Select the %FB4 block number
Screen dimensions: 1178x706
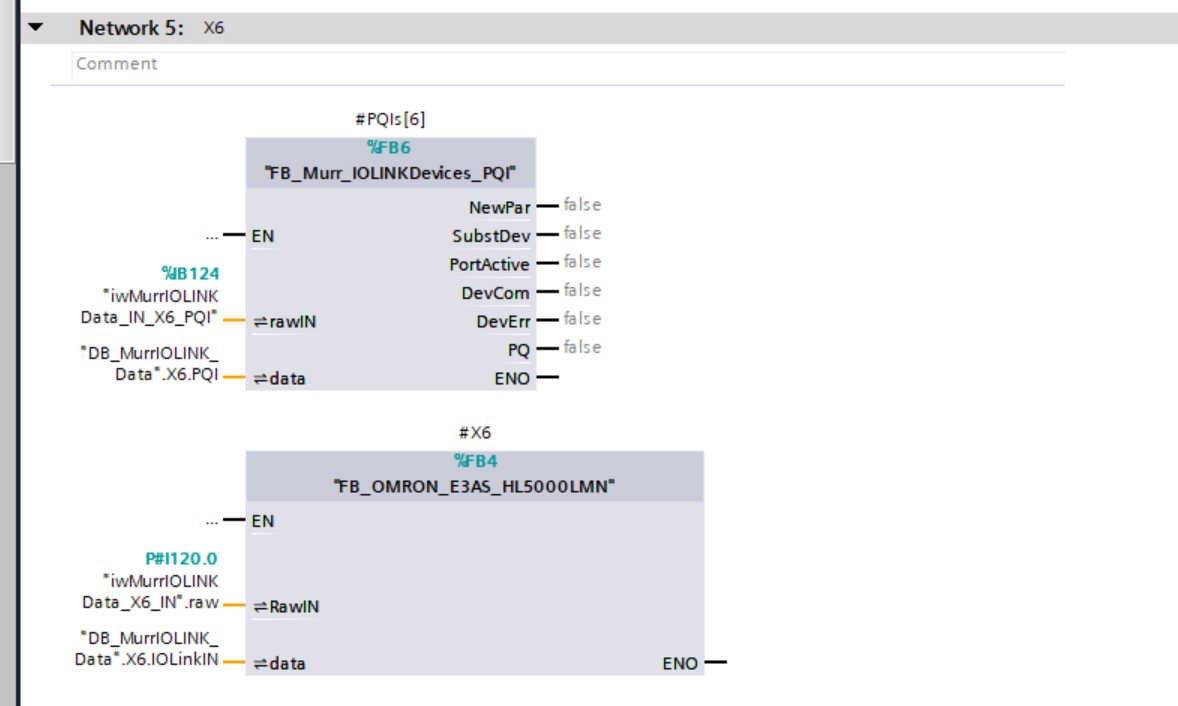[x=476, y=460]
